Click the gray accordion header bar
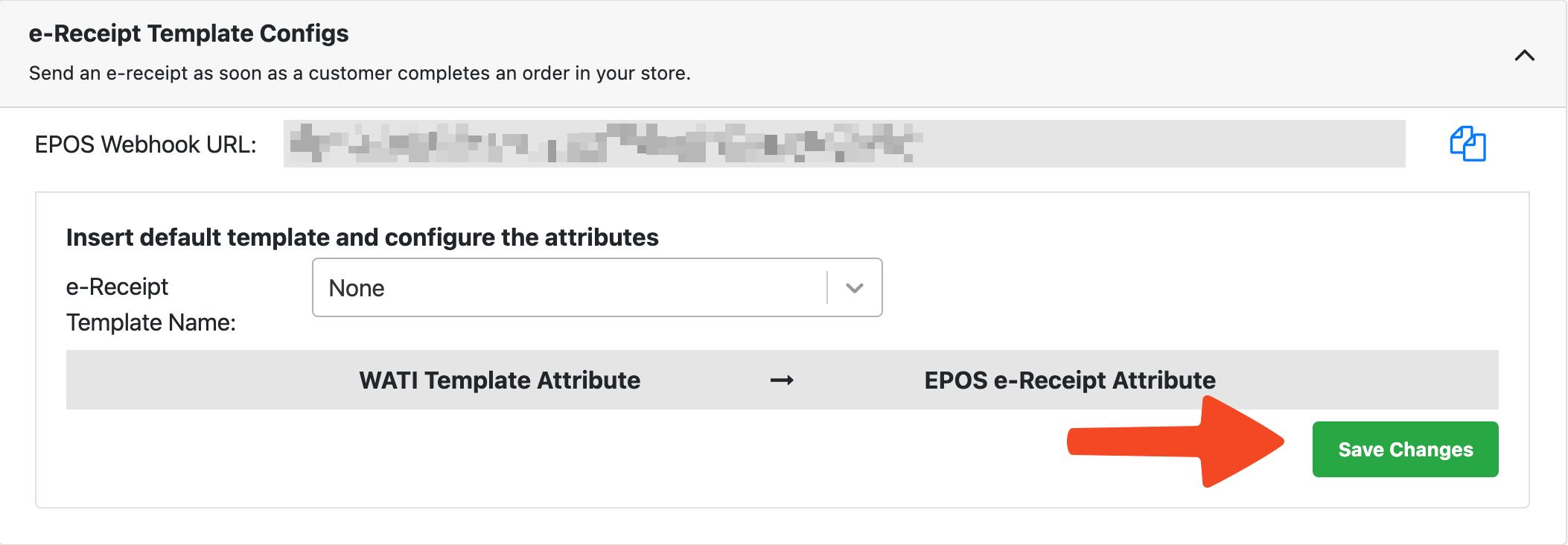 pos(783,54)
